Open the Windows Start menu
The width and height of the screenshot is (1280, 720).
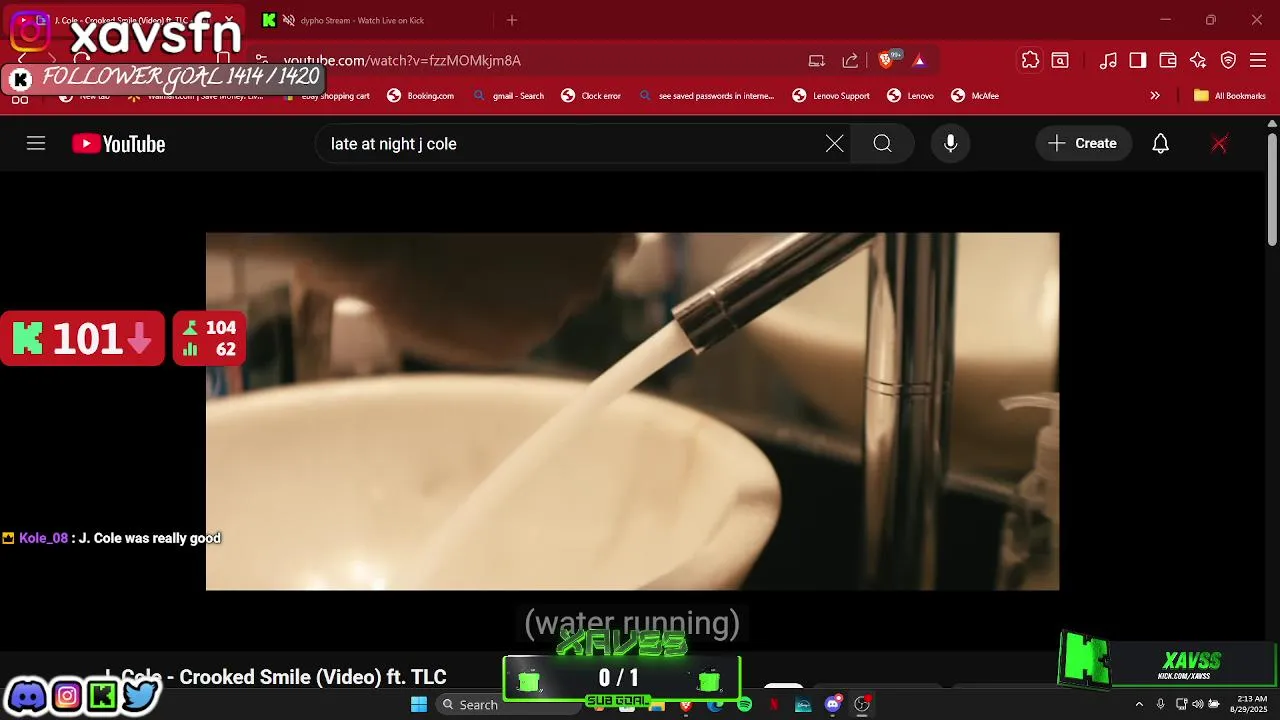[419, 704]
